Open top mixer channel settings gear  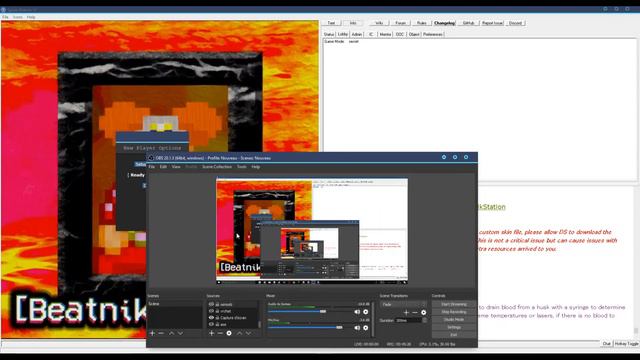(366, 312)
